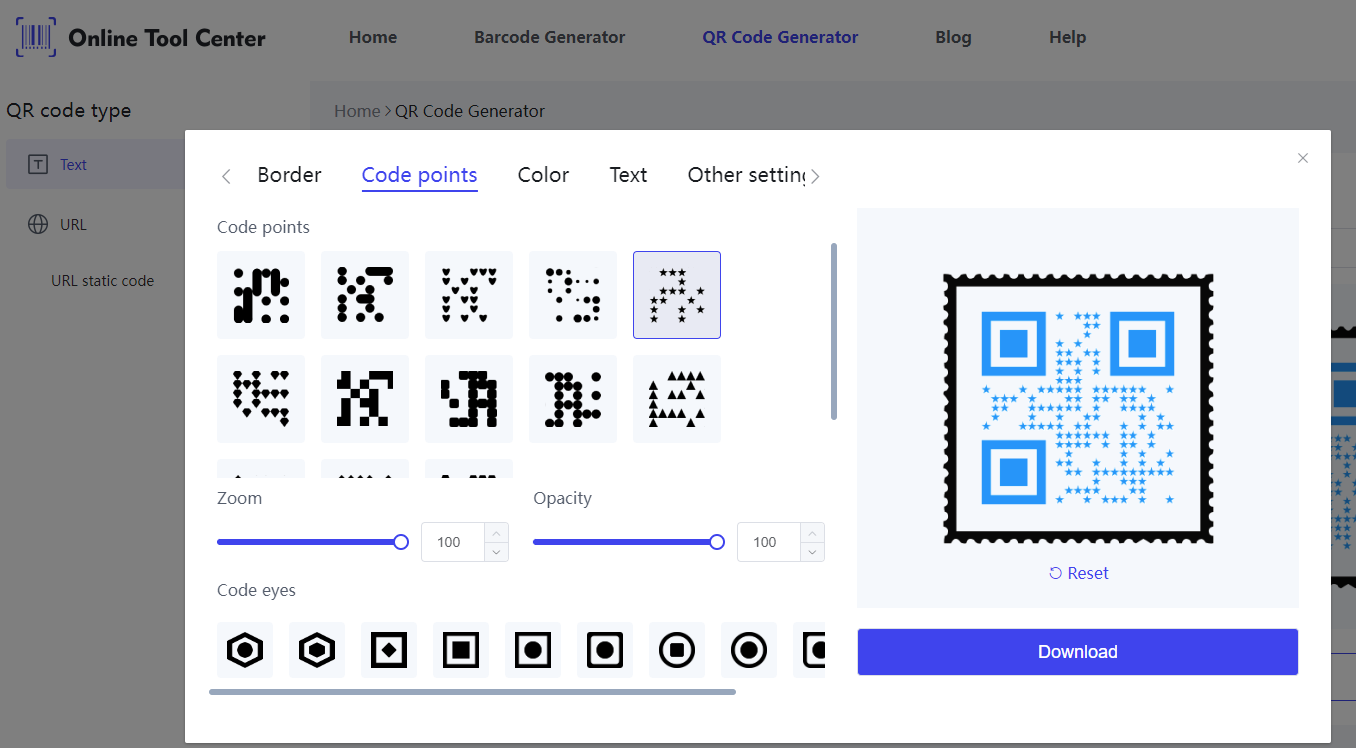
Task: Select URL static code option
Action: point(102,281)
